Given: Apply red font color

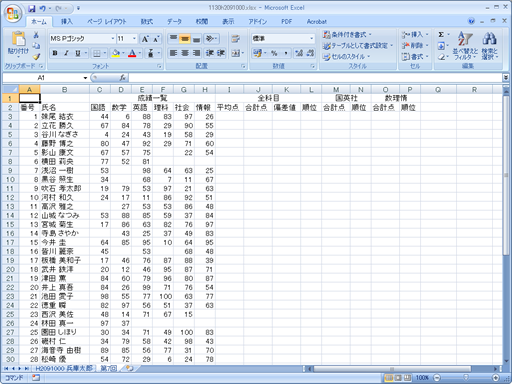Looking at the screenshot, I should click(132, 53).
